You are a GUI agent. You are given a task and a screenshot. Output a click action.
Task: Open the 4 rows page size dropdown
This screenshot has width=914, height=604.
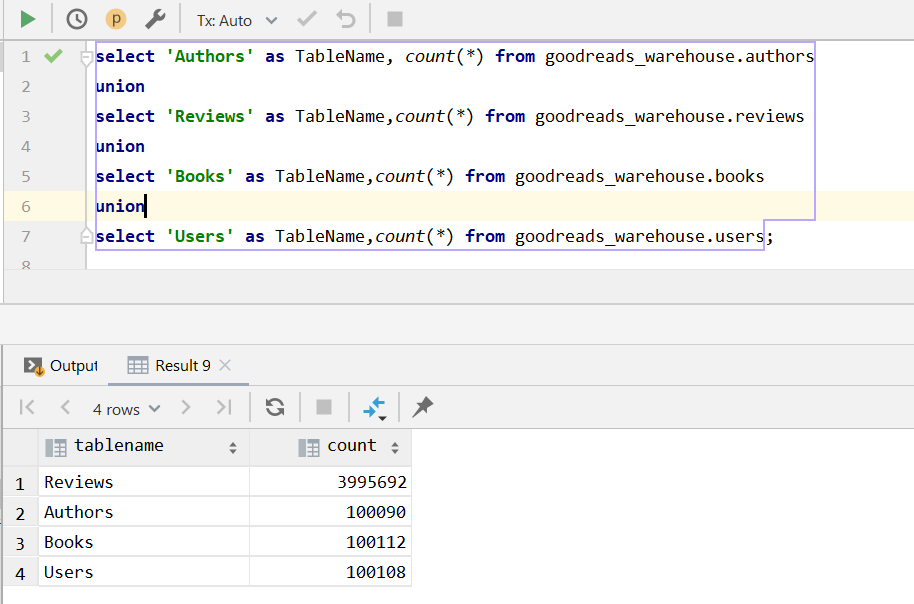[126, 409]
